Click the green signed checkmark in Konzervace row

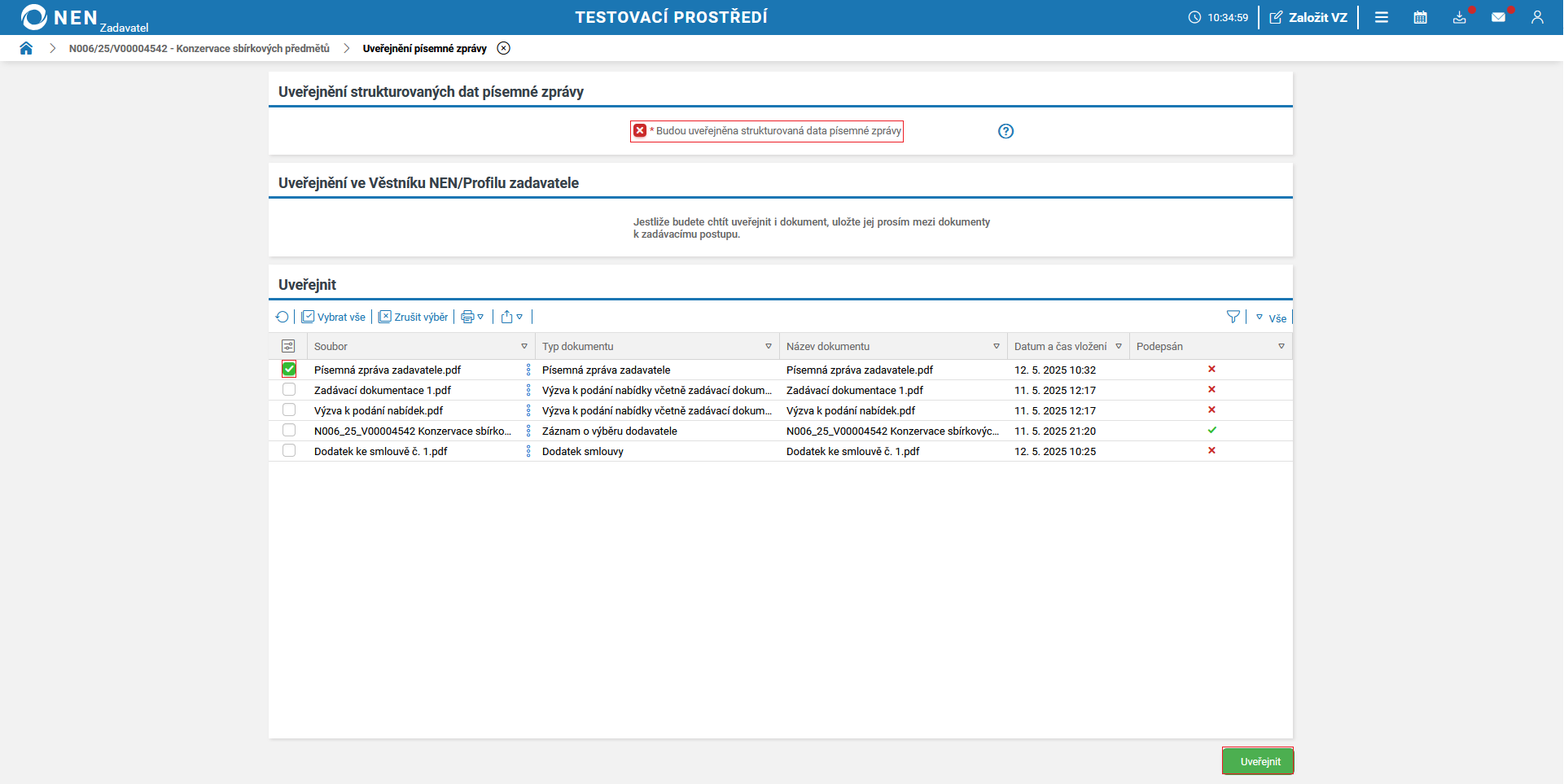tap(1211, 430)
